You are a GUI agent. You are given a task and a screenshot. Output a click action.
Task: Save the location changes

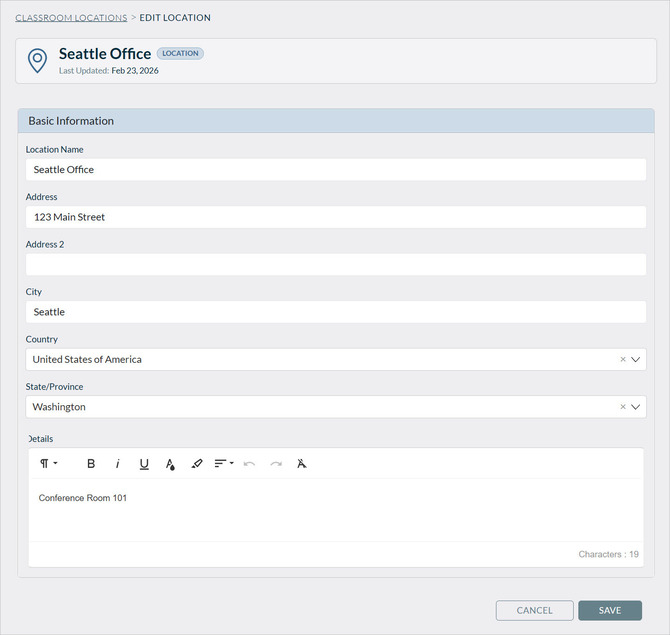coord(610,610)
